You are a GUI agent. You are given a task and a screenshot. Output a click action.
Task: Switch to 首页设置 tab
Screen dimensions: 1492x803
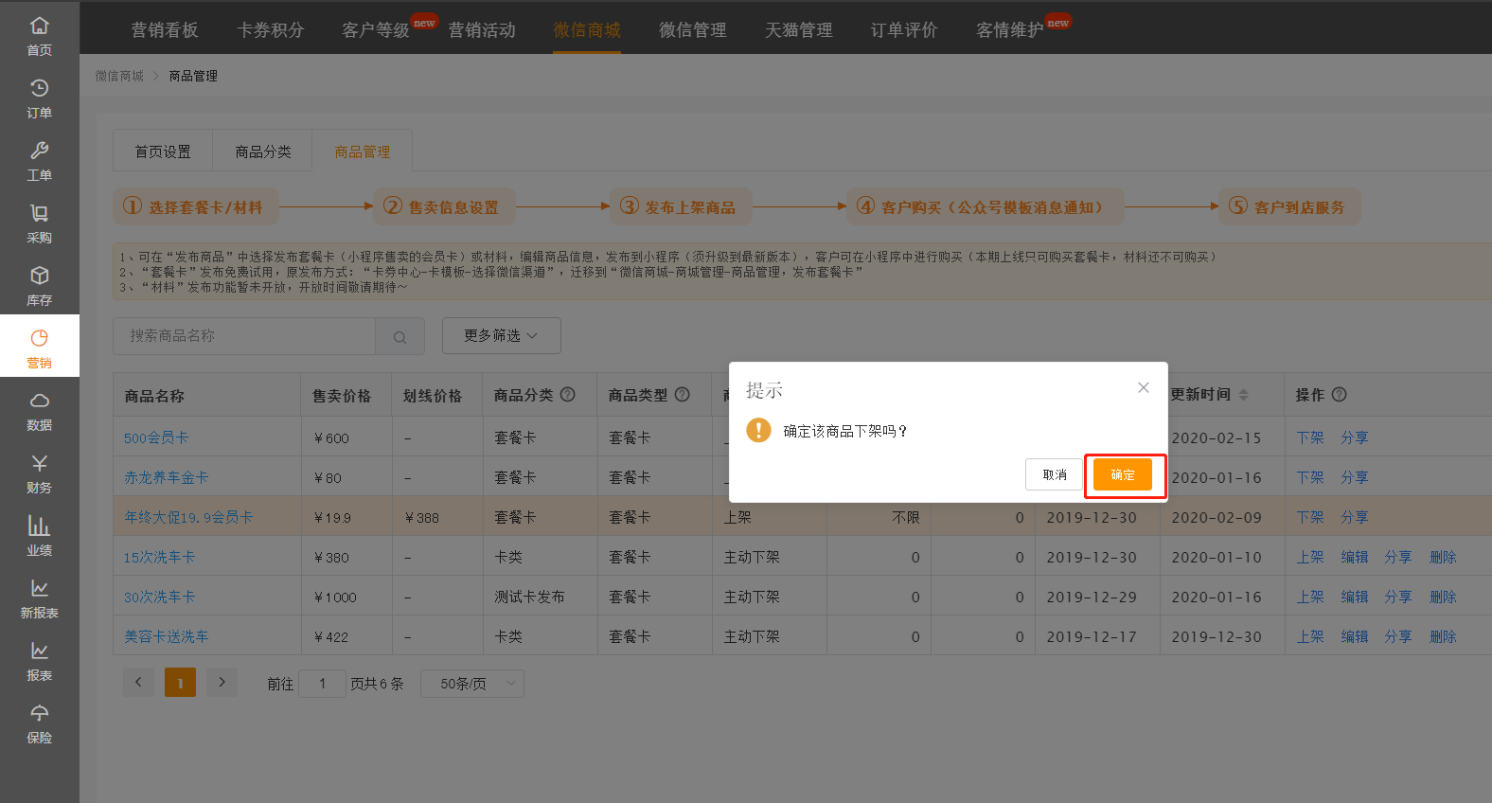(163, 152)
